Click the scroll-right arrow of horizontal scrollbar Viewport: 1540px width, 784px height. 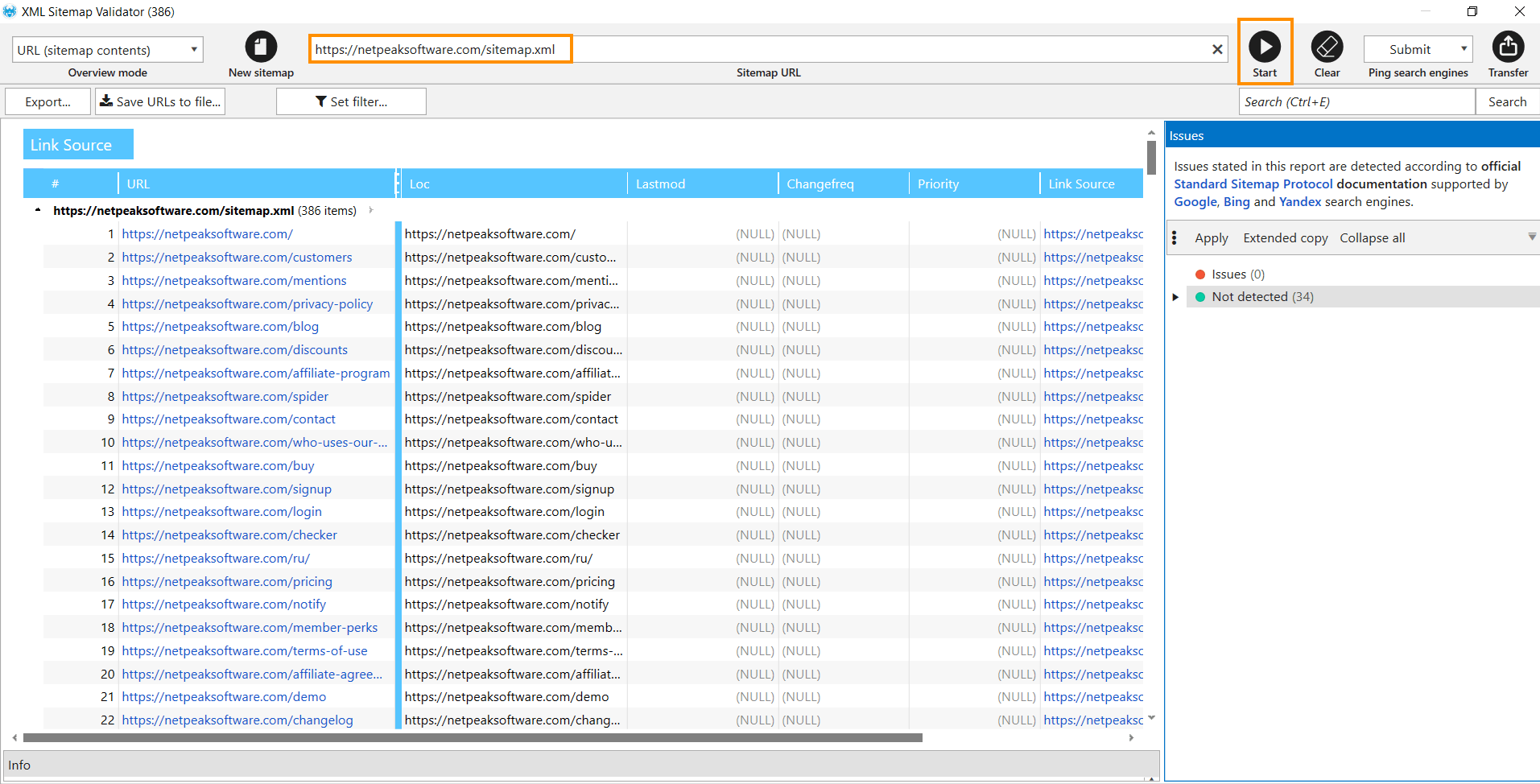1131,737
